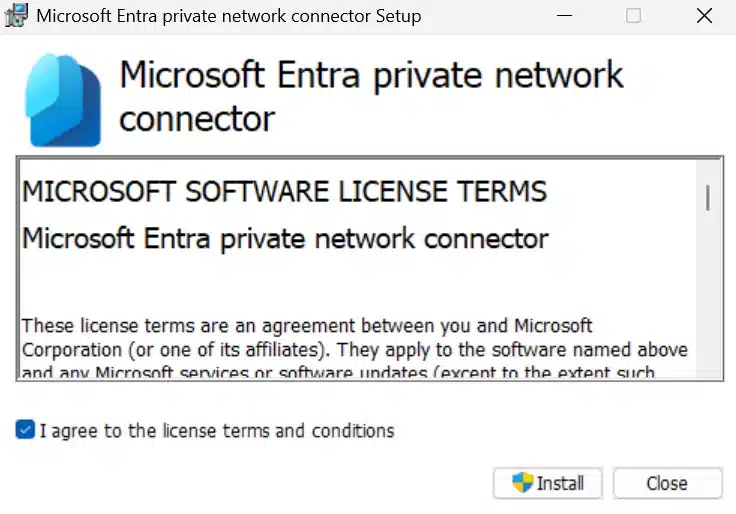
Task: Click the large connector header title
Action: pyautogui.click(x=370, y=97)
